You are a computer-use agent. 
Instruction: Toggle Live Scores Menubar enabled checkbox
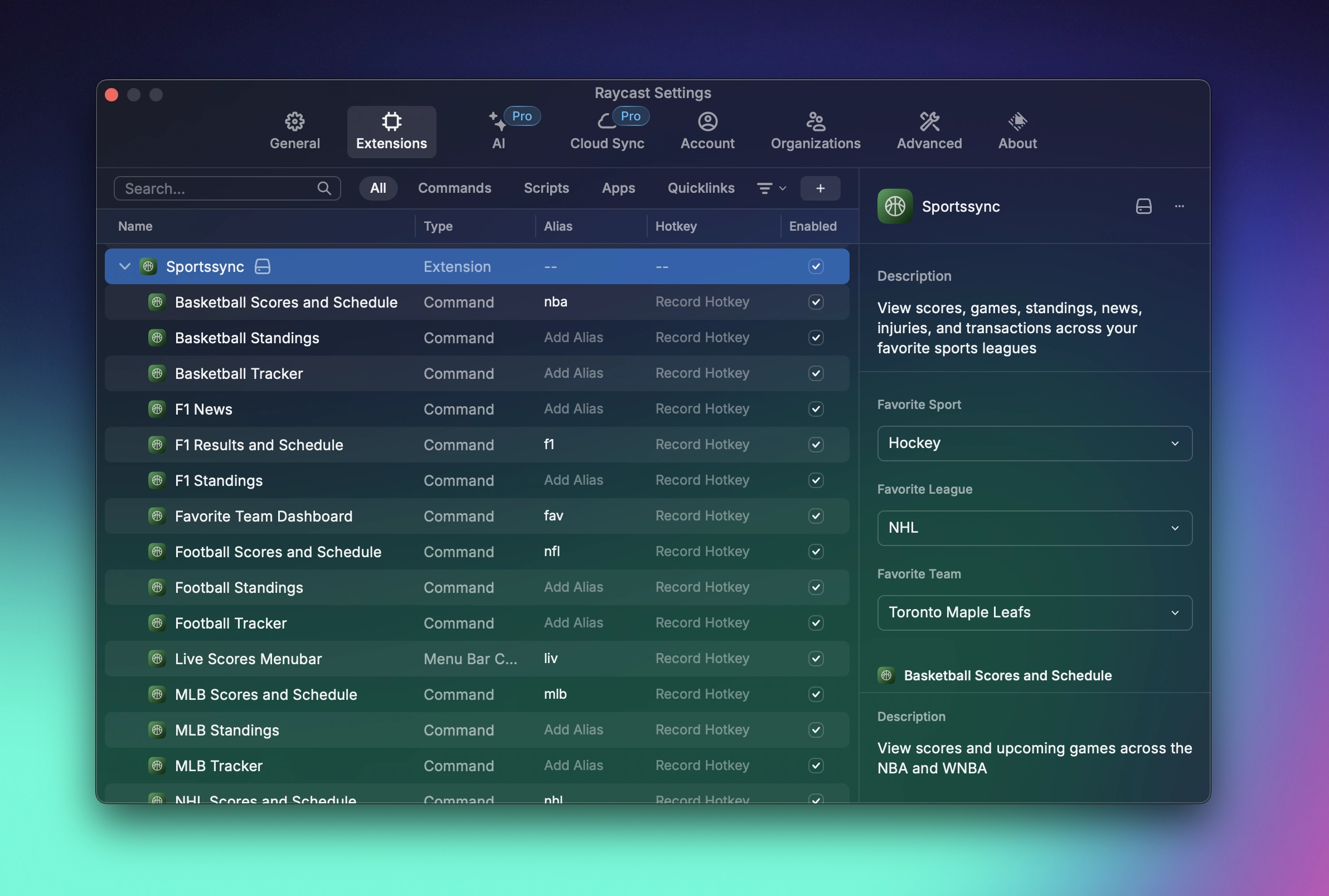(816, 659)
